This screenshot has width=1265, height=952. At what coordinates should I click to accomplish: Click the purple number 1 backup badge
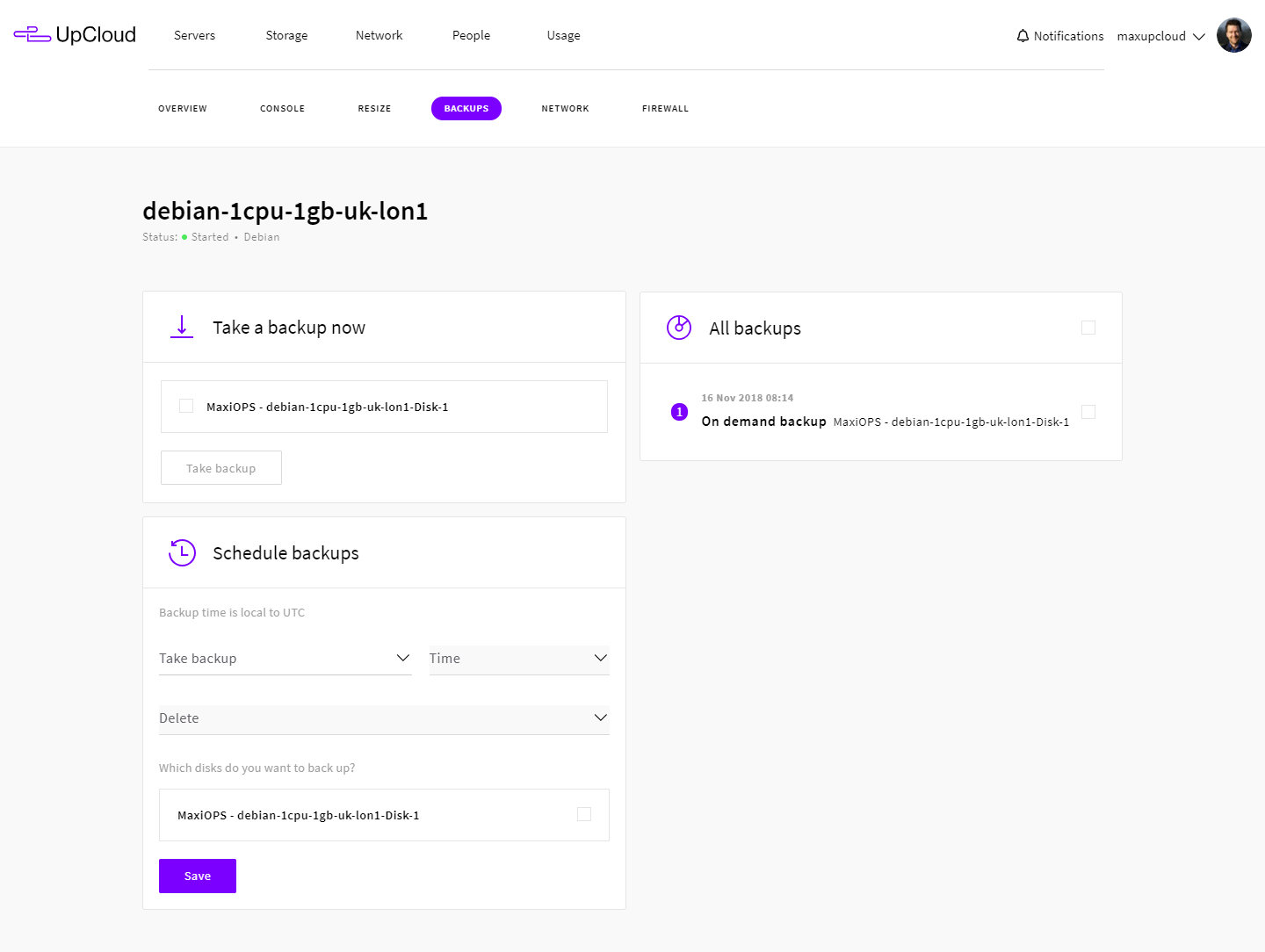tap(679, 412)
